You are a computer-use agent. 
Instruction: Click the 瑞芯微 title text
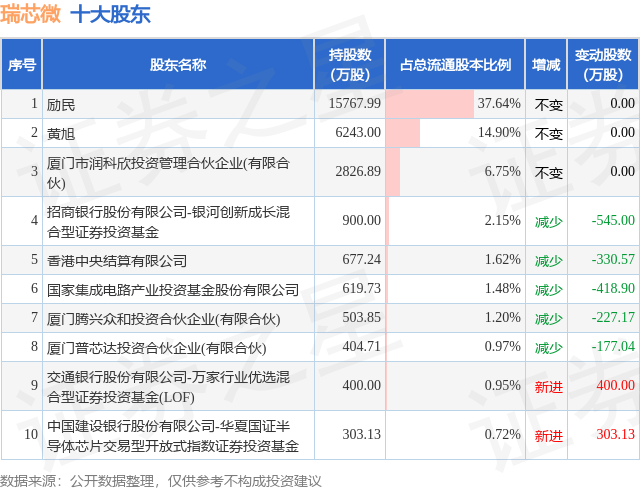tap(30, 14)
